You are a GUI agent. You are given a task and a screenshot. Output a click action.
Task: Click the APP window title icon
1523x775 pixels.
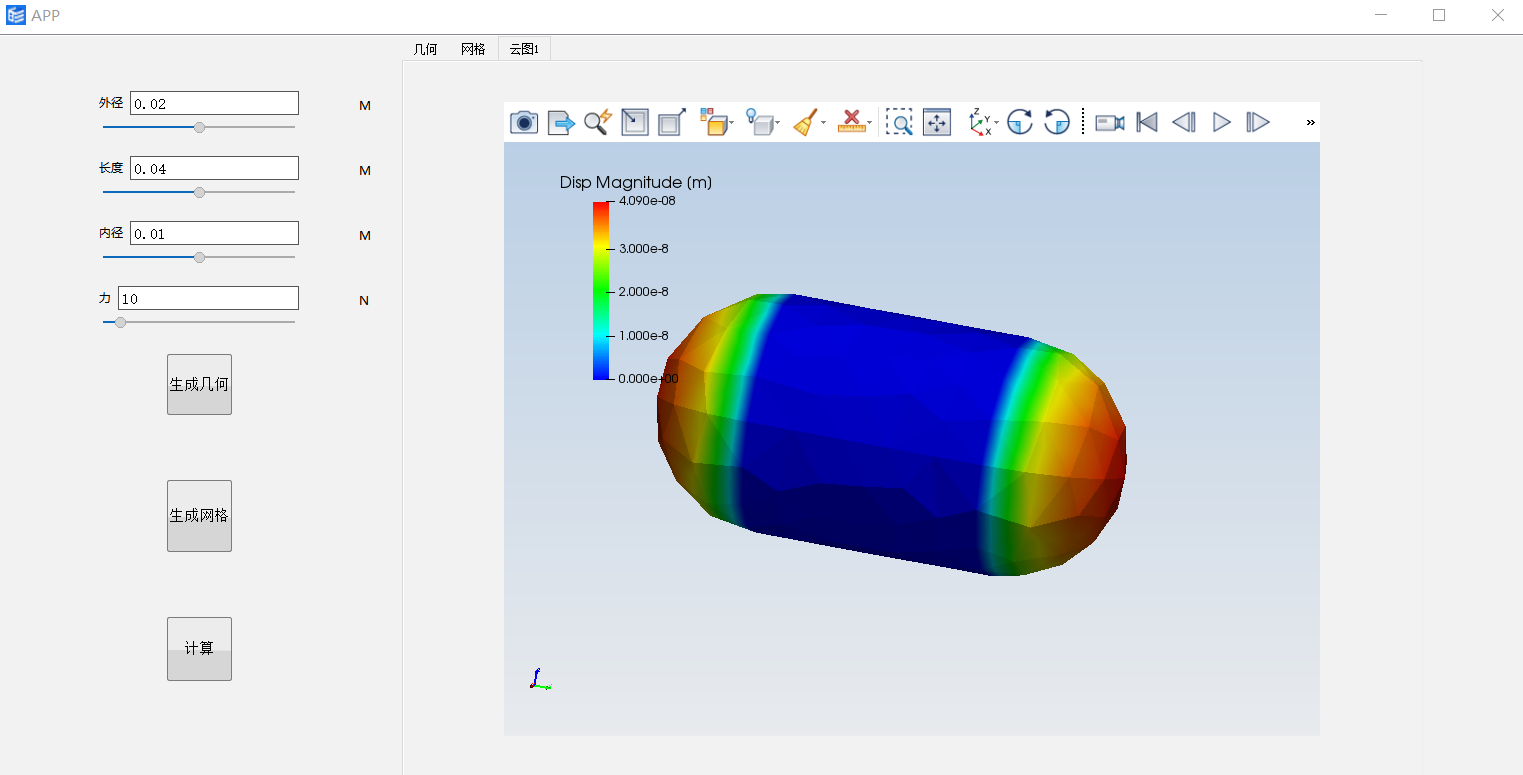(x=16, y=15)
